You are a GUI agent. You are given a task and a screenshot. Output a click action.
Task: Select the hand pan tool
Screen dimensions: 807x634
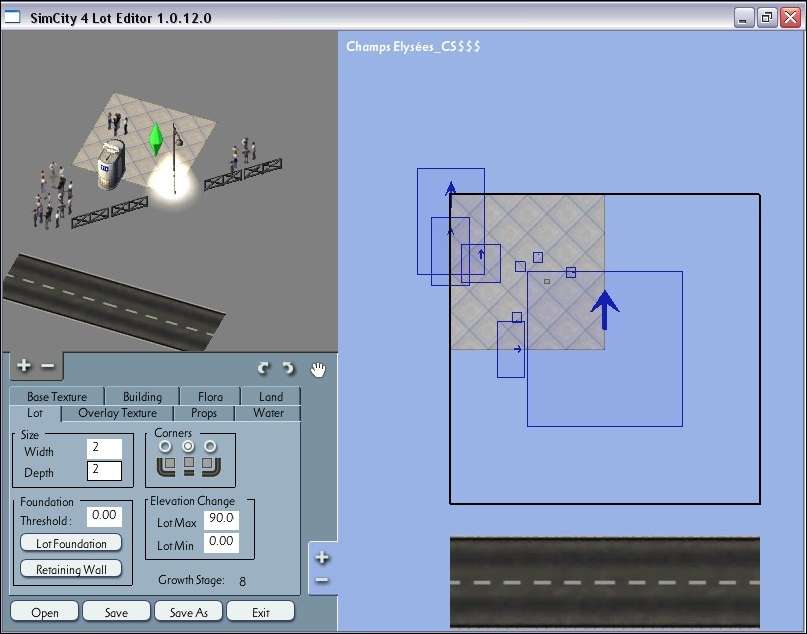(x=318, y=369)
